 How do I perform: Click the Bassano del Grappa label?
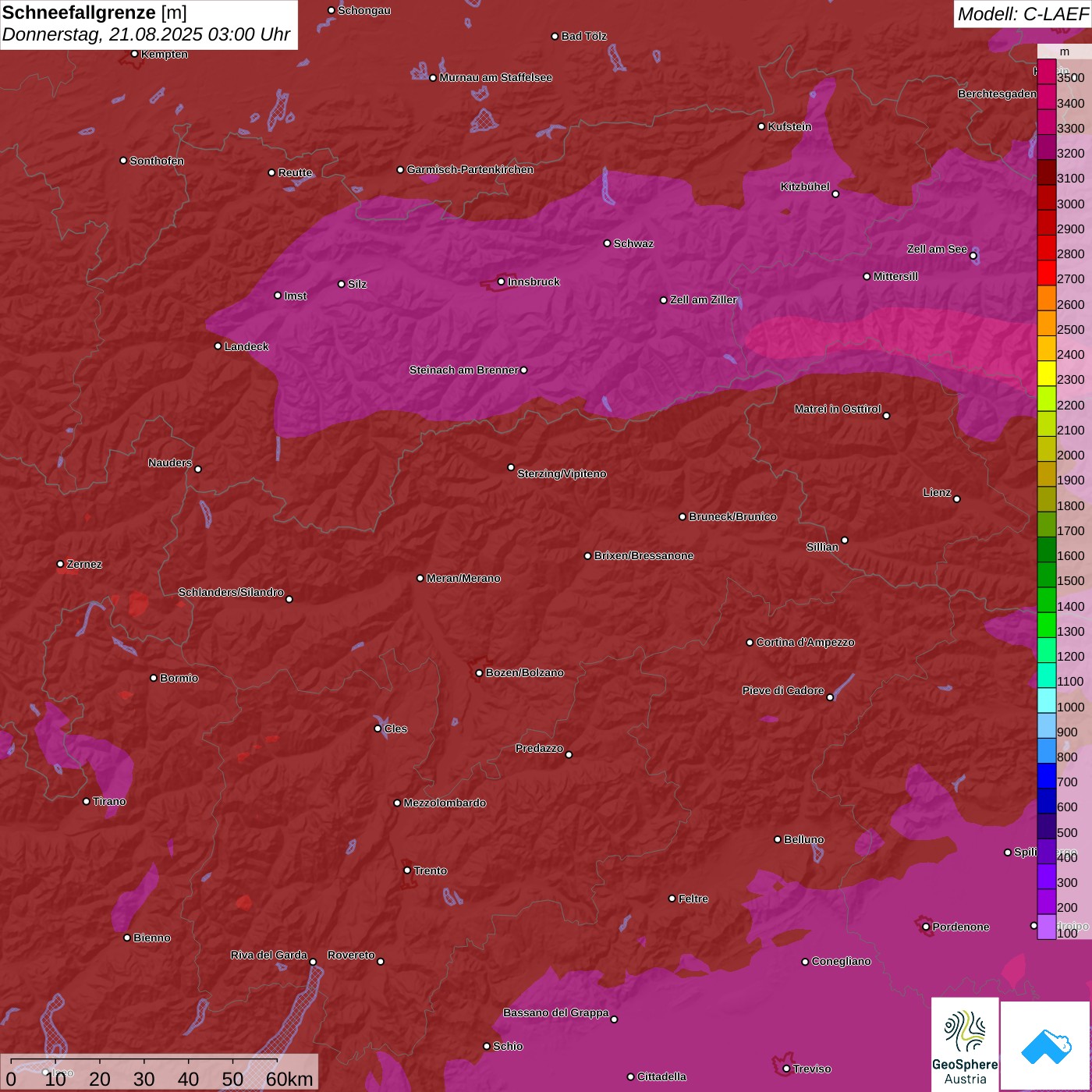click(555, 1012)
